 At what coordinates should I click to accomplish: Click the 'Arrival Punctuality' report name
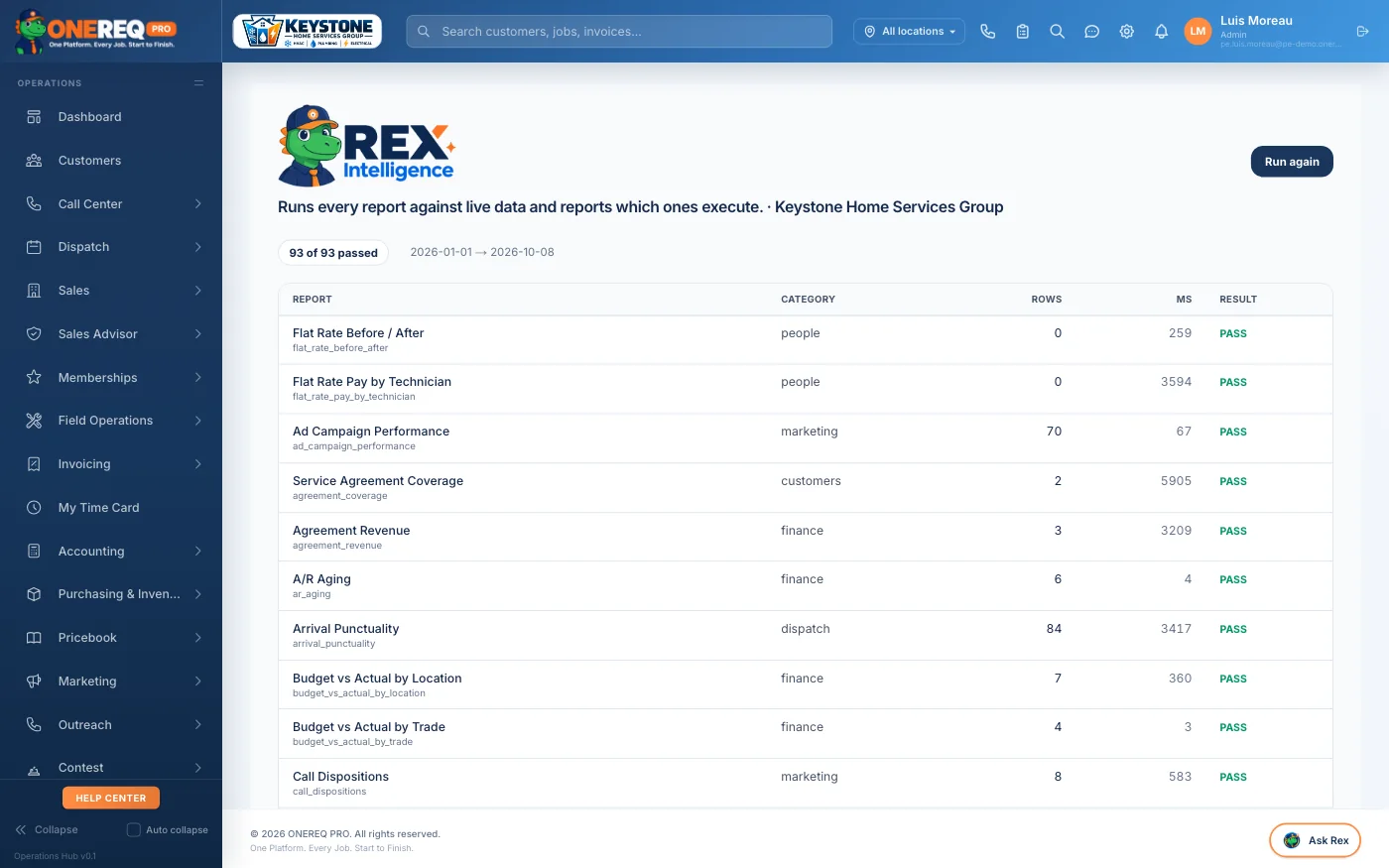pyautogui.click(x=345, y=629)
